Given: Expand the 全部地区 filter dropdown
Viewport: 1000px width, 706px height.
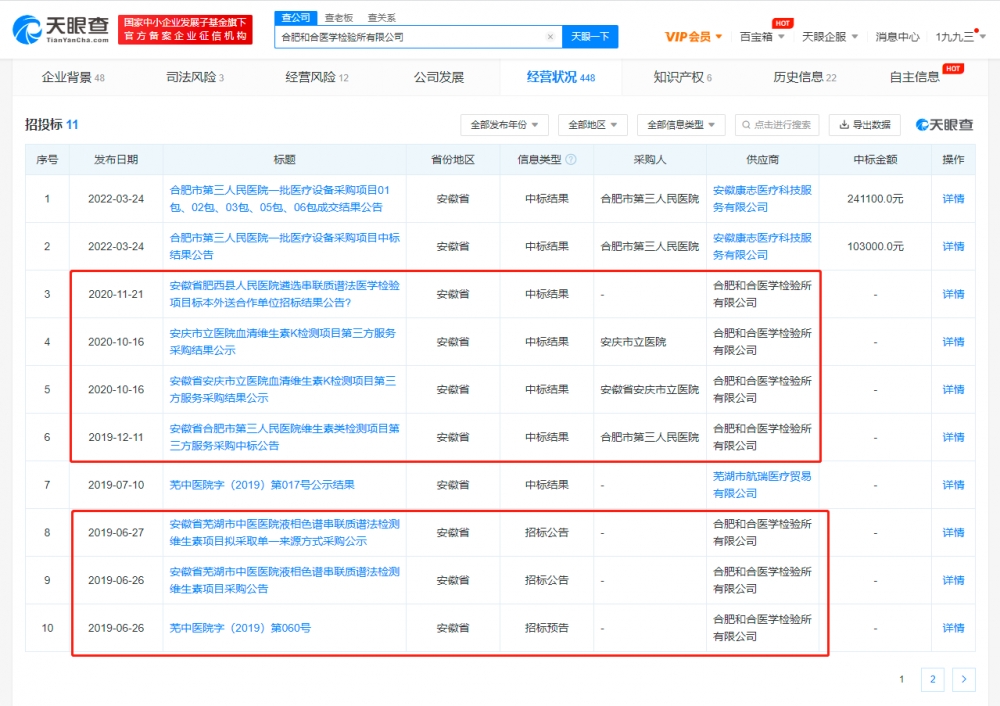Looking at the screenshot, I should coord(592,125).
